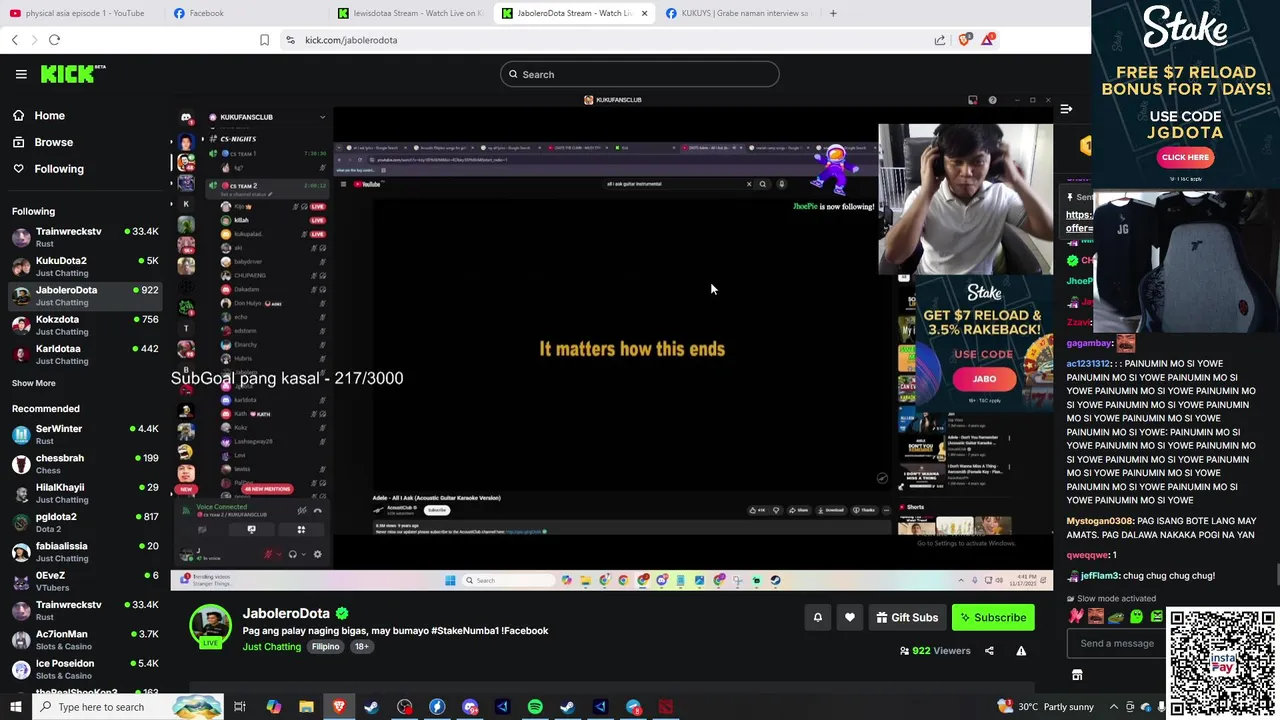Expand Show More under Following
The image size is (1280, 720).
click(34, 383)
